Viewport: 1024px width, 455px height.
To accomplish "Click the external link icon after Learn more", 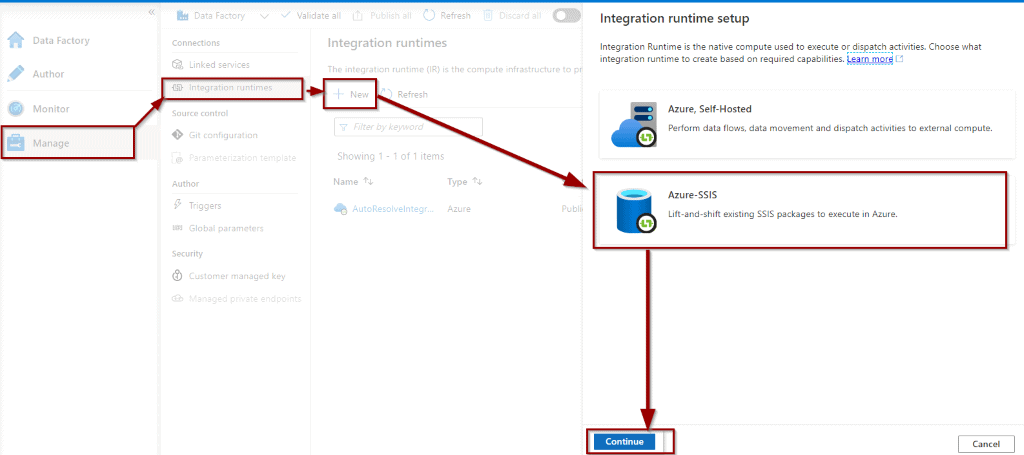I will (899, 59).
